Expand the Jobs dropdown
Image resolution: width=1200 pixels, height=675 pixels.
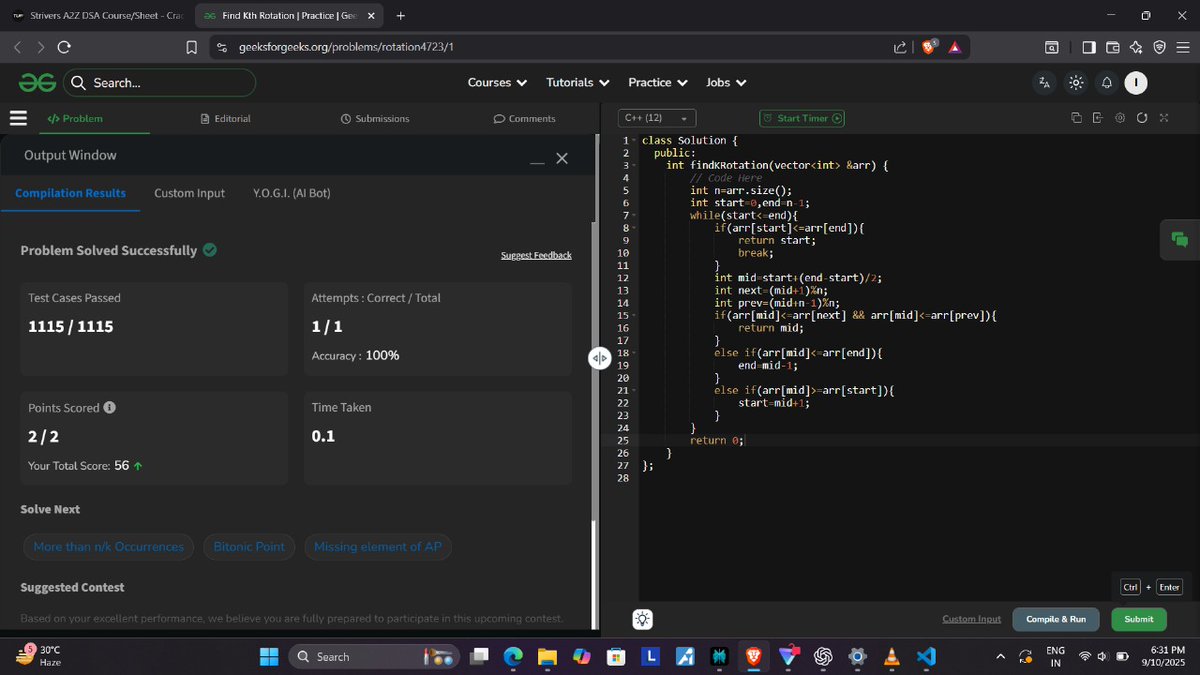[x=725, y=82]
